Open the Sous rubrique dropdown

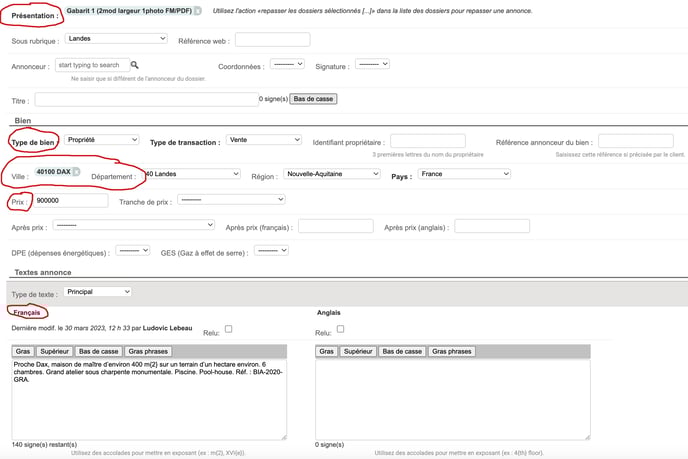point(116,39)
